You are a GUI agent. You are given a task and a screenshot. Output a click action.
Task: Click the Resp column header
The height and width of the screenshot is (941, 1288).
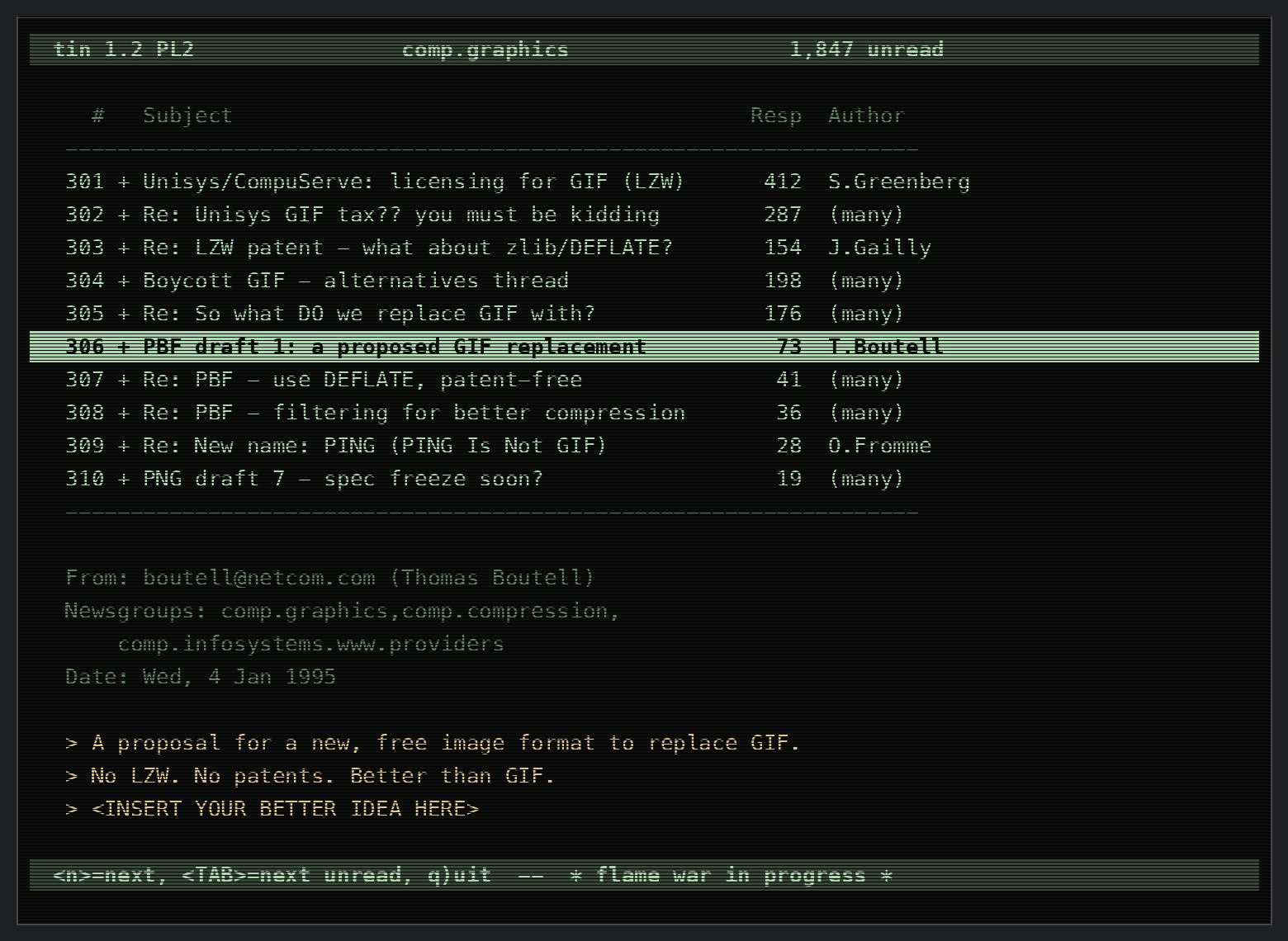776,116
